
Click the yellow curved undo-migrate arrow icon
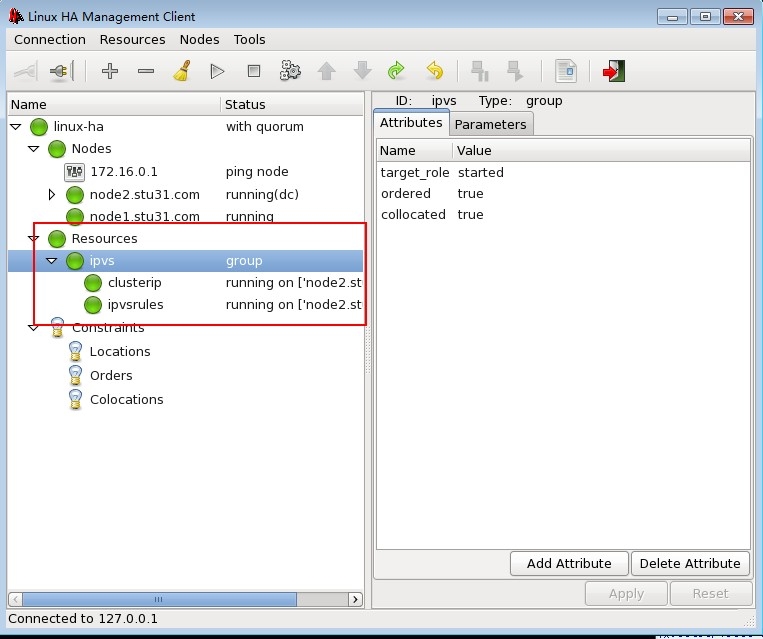coord(435,71)
